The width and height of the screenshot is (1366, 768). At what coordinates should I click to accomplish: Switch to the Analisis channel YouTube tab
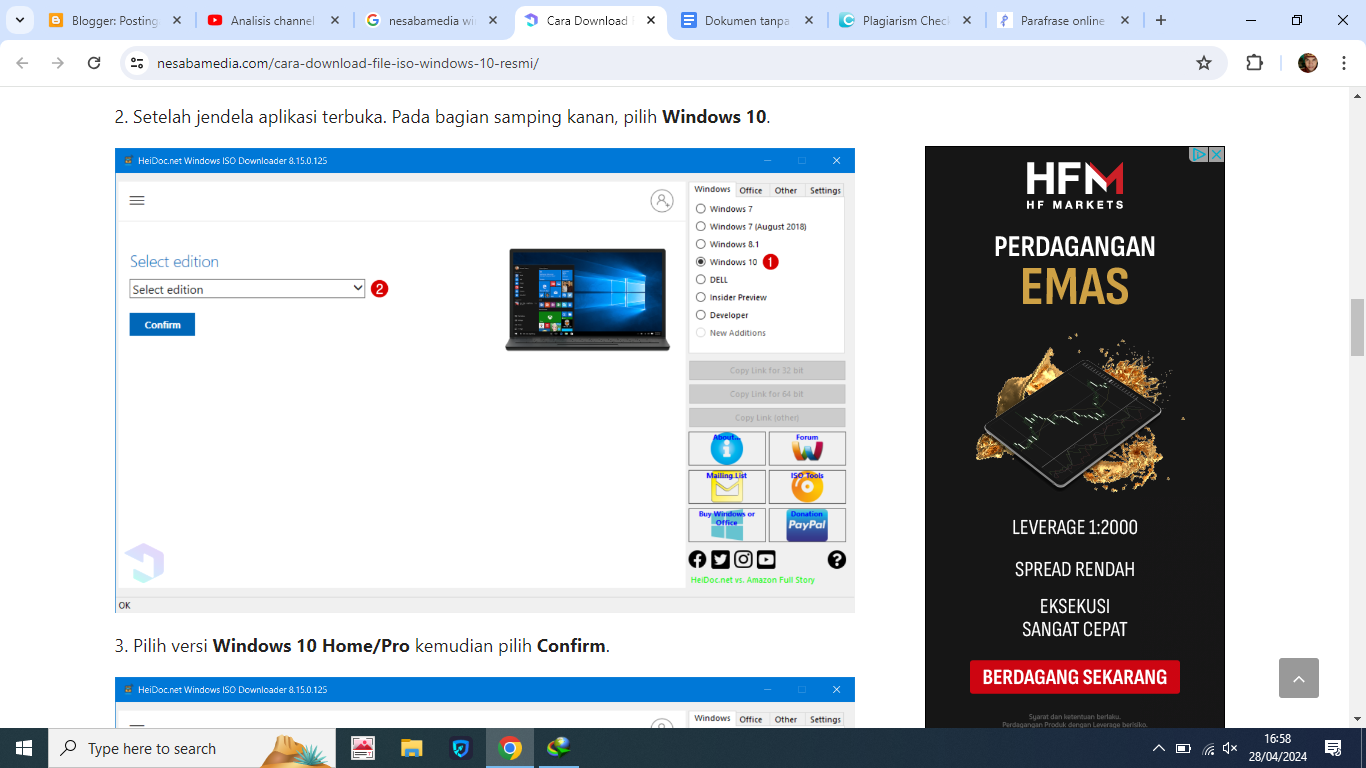pos(272,20)
